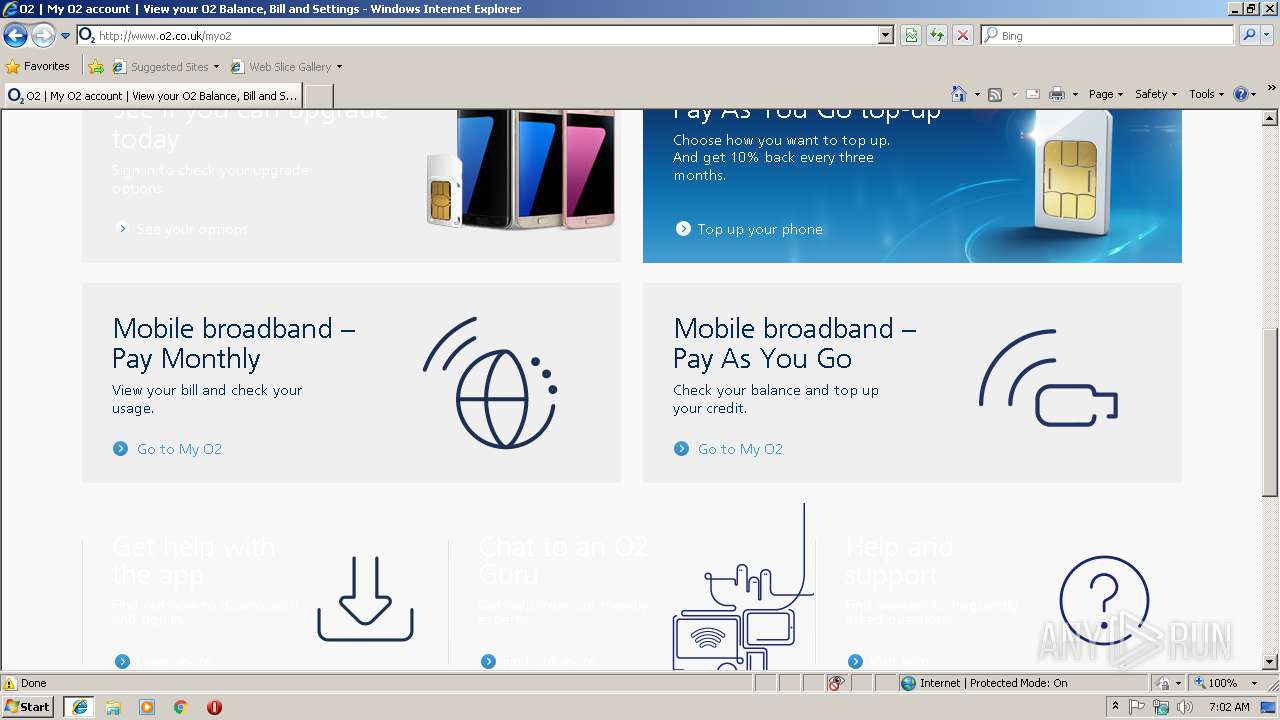This screenshot has height=720, width=1280.
Task: Expand the Print options dropdown arrow
Action: 1076,94
